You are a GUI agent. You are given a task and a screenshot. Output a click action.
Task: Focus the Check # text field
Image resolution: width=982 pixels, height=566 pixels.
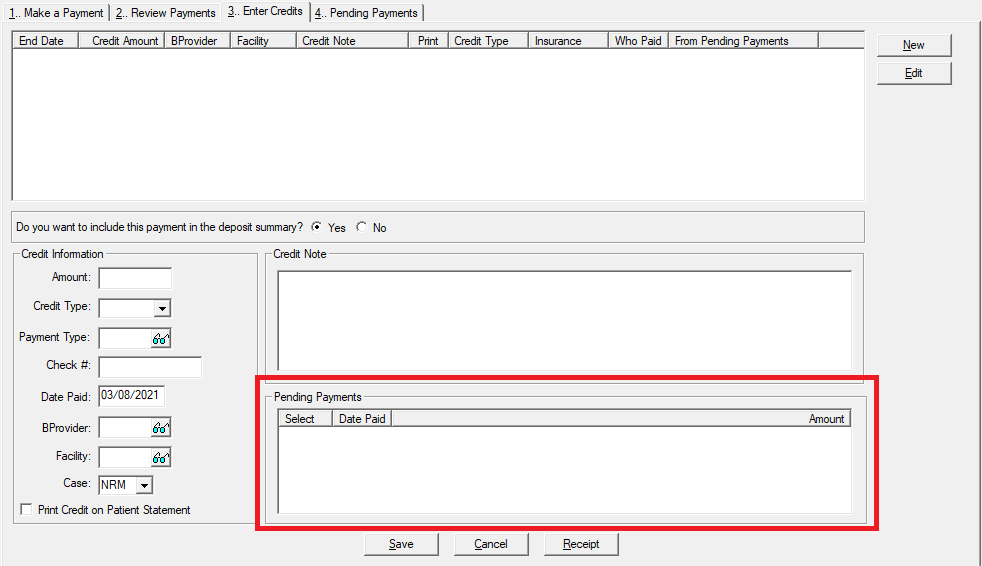pos(150,367)
